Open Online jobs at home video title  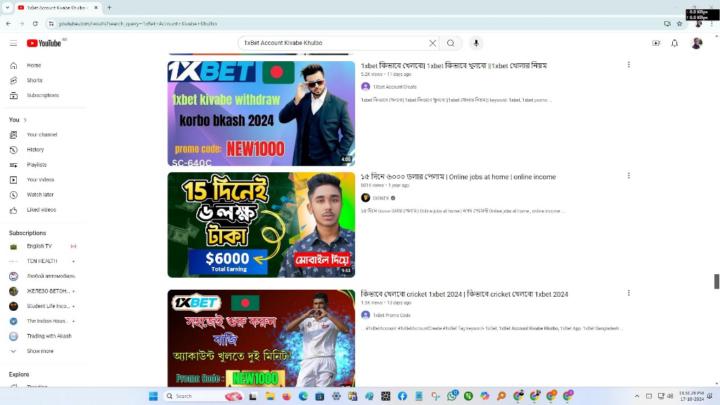(458, 177)
